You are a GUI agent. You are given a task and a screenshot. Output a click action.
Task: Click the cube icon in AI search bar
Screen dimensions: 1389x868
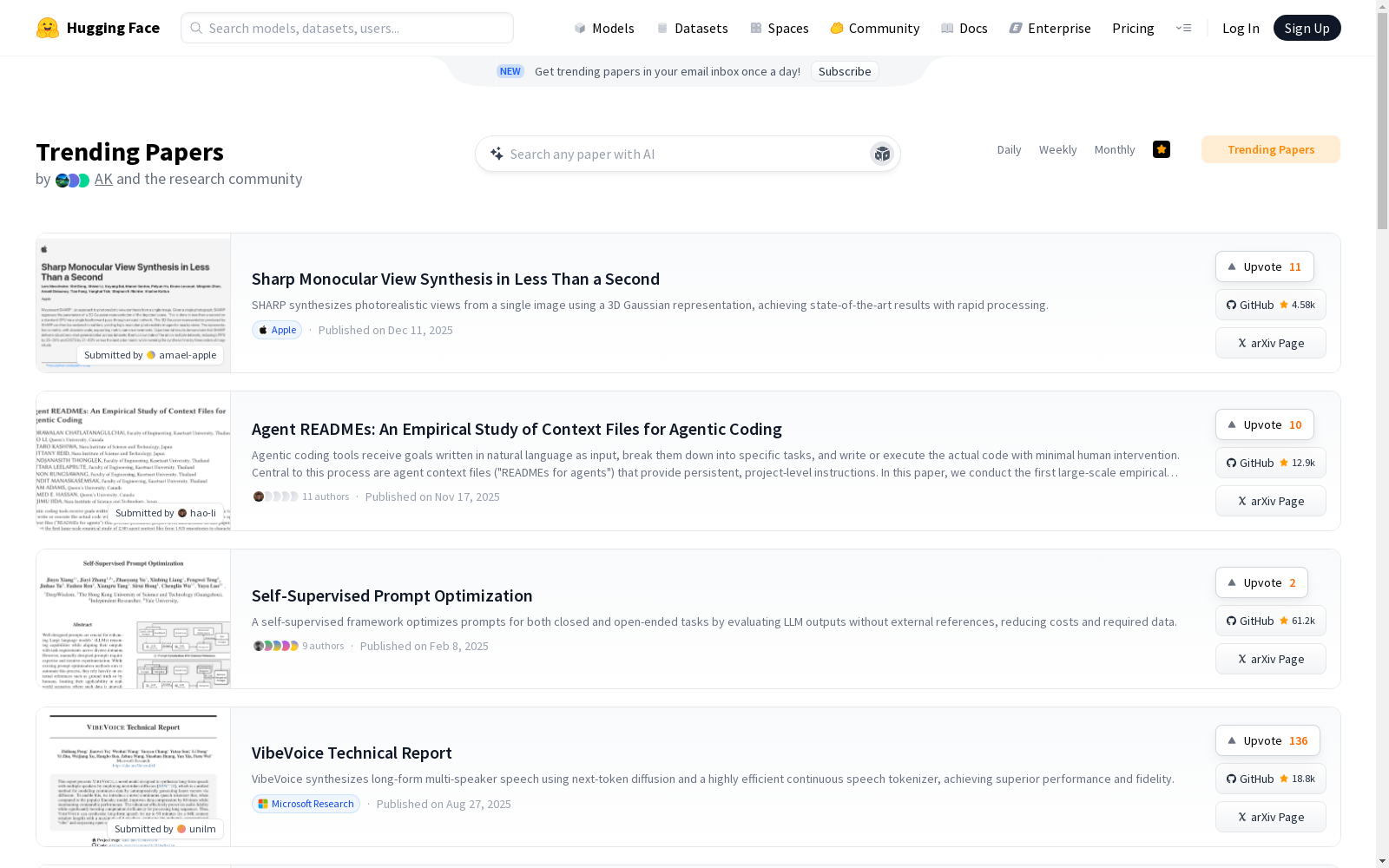coord(882,154)
